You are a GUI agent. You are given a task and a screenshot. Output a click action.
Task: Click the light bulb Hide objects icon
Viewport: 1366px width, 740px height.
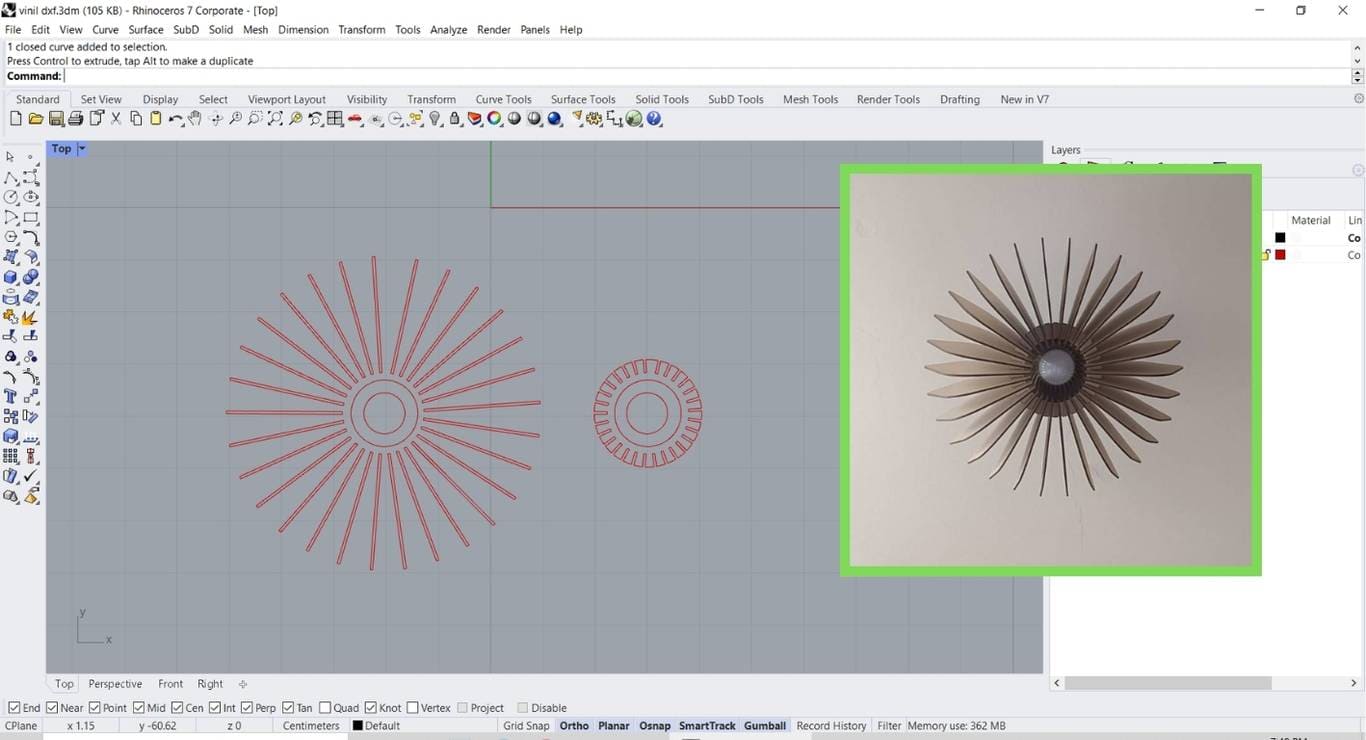point(435,119)
